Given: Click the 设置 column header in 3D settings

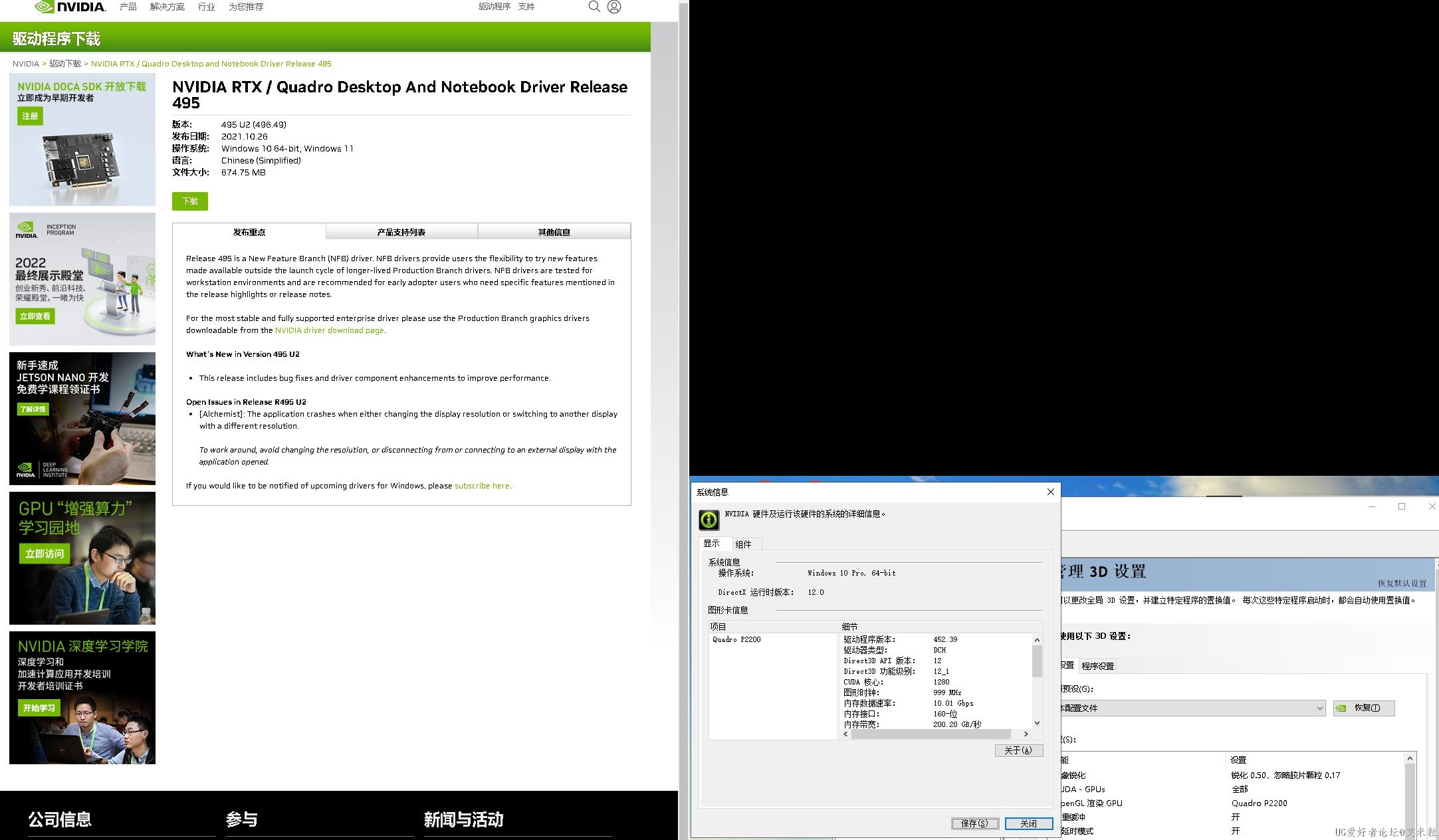Looking at the screenshot, I should tap(1315, 760).
